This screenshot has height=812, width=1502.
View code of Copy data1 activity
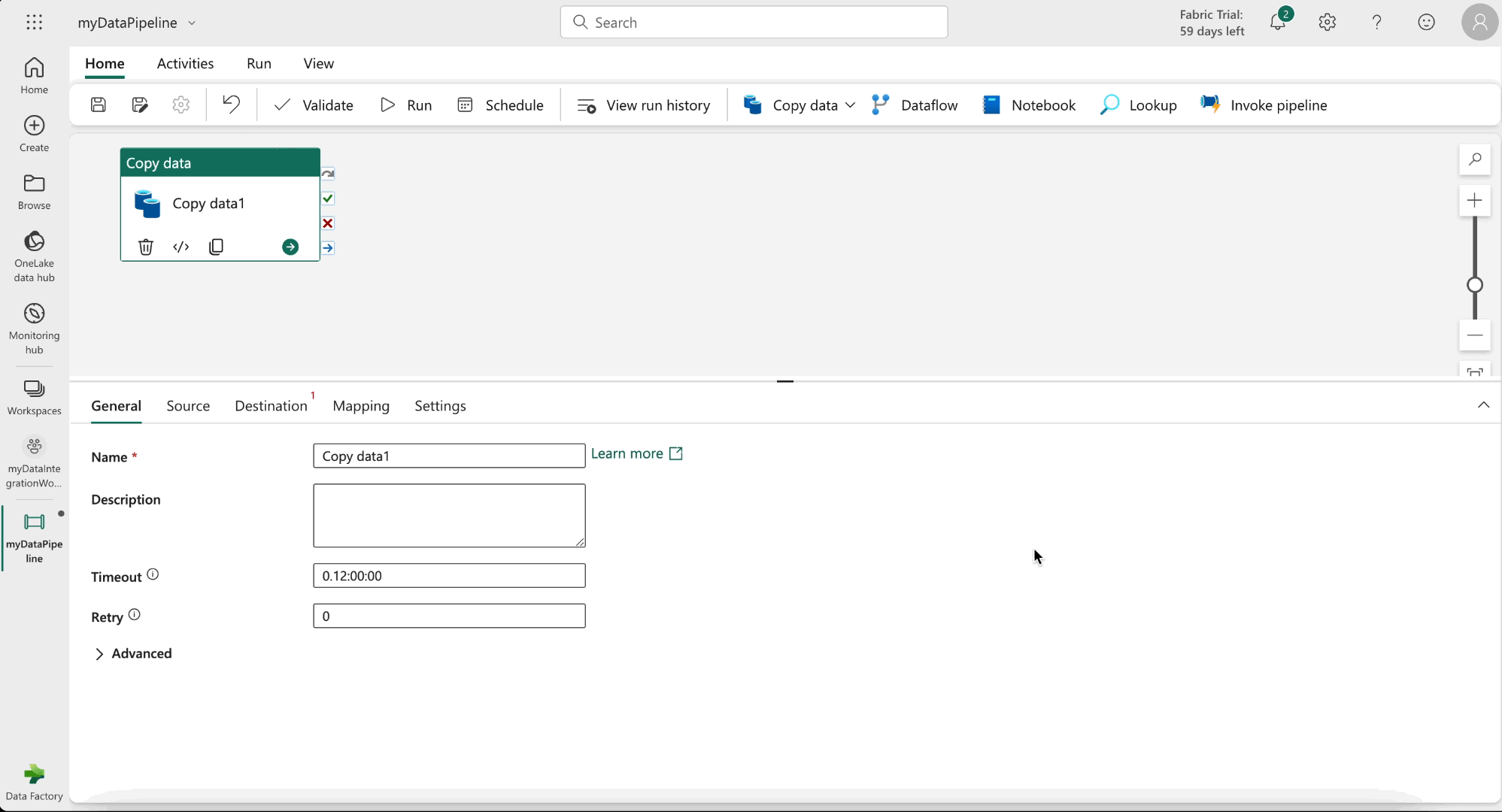(181, 247)
